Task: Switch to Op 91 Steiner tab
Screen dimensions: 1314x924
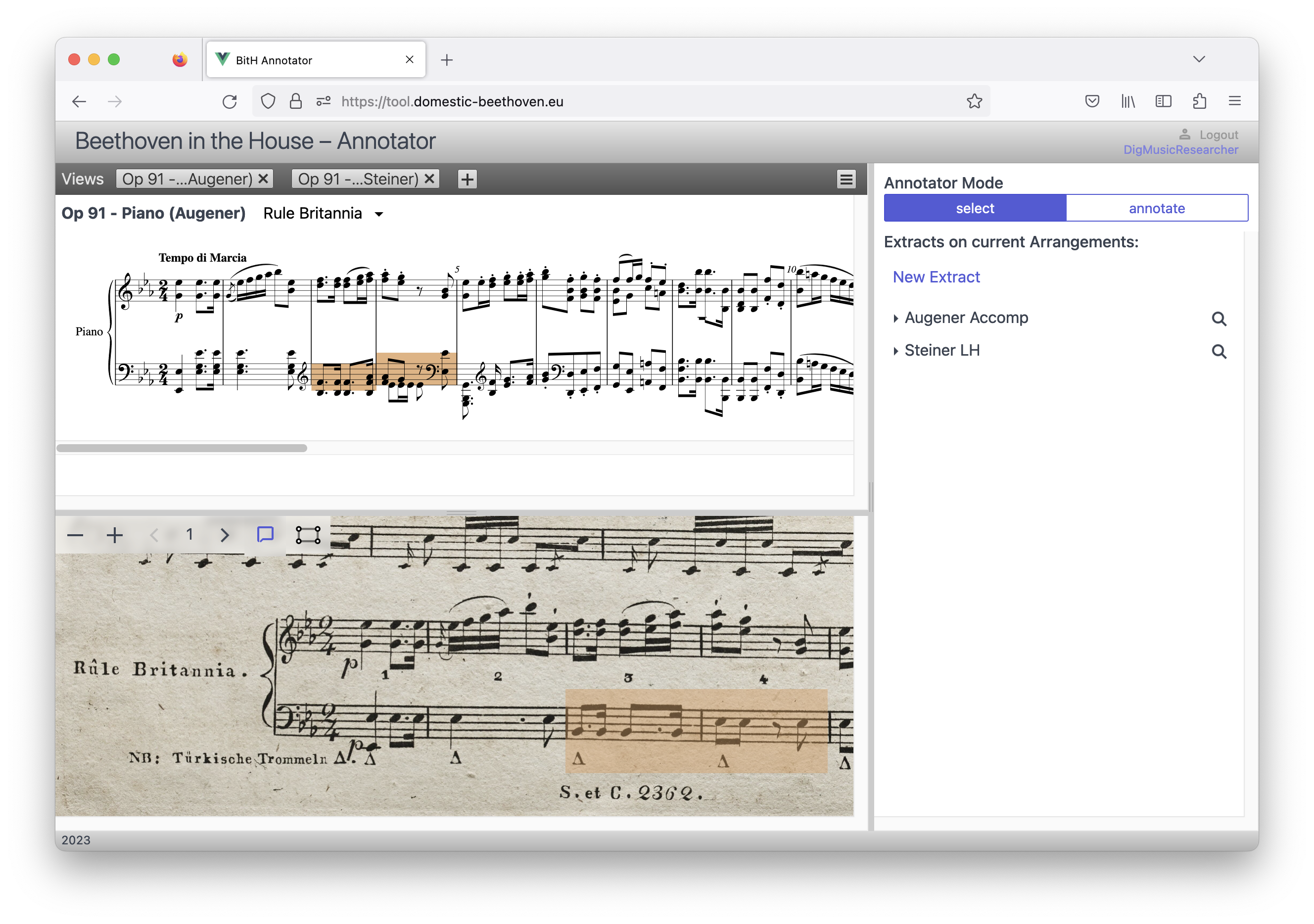Action: click(x=354, y=178)
